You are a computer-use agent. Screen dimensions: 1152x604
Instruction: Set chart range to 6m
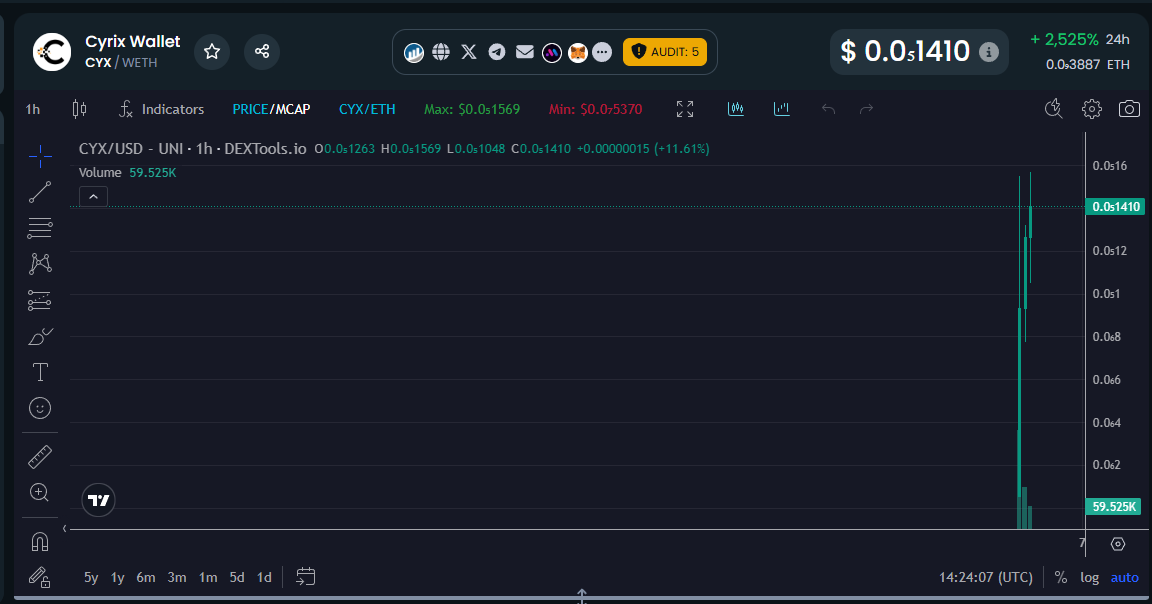tap(145, 578)
